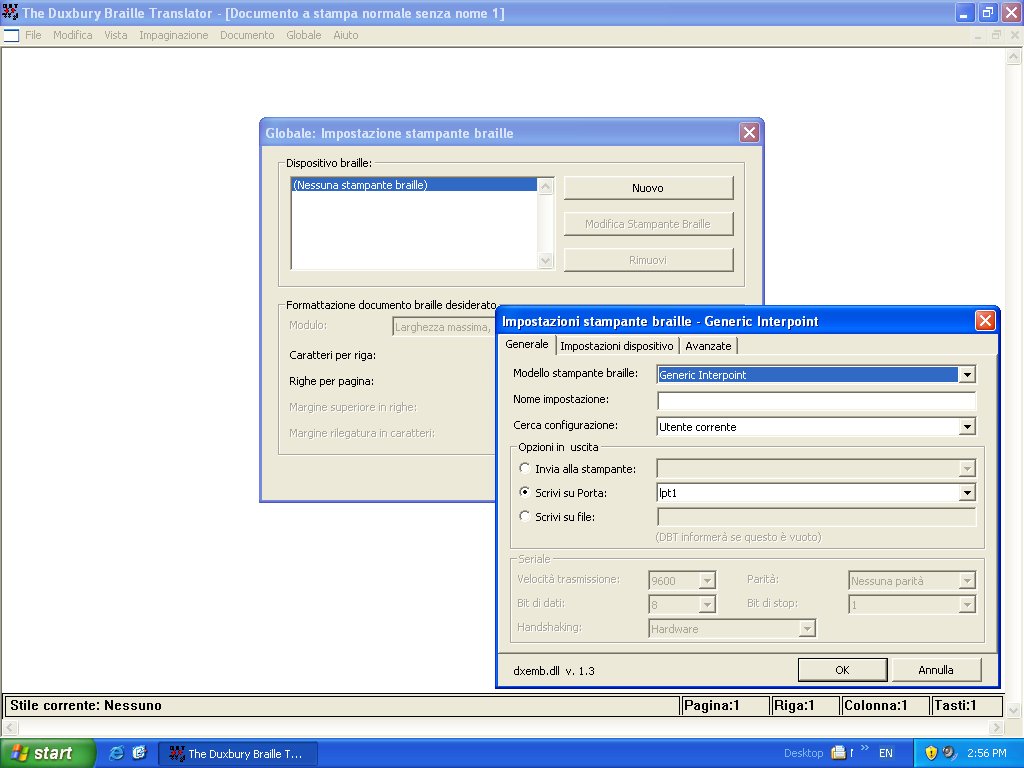Viewport: 1024px width, 768px height.
Task: Click Colonna:1 in status bar
Action: (x=885, y=705)
